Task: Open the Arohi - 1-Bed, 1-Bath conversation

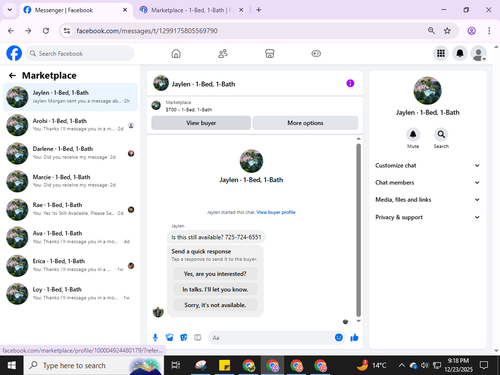Action: [x=70, y=125]
